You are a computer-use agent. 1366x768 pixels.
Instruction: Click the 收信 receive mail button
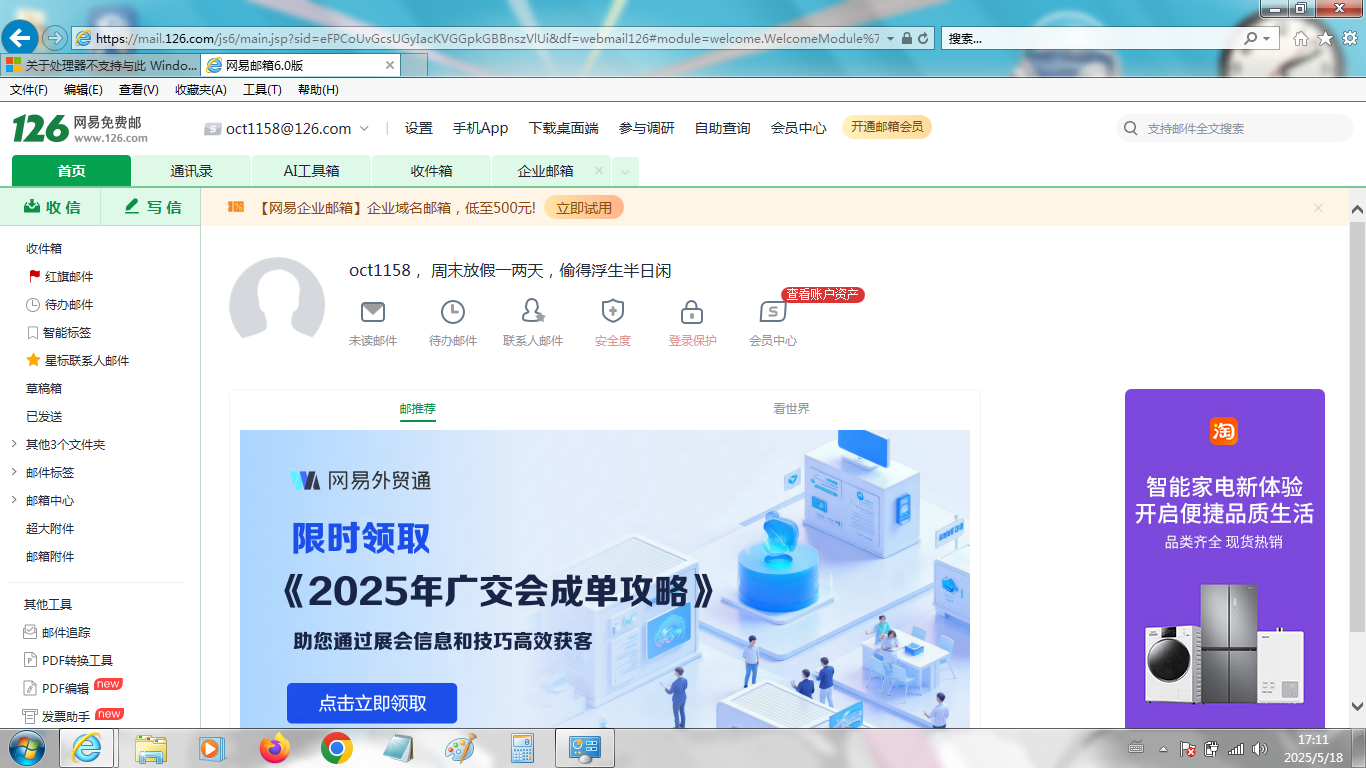(x=51, y=207)
